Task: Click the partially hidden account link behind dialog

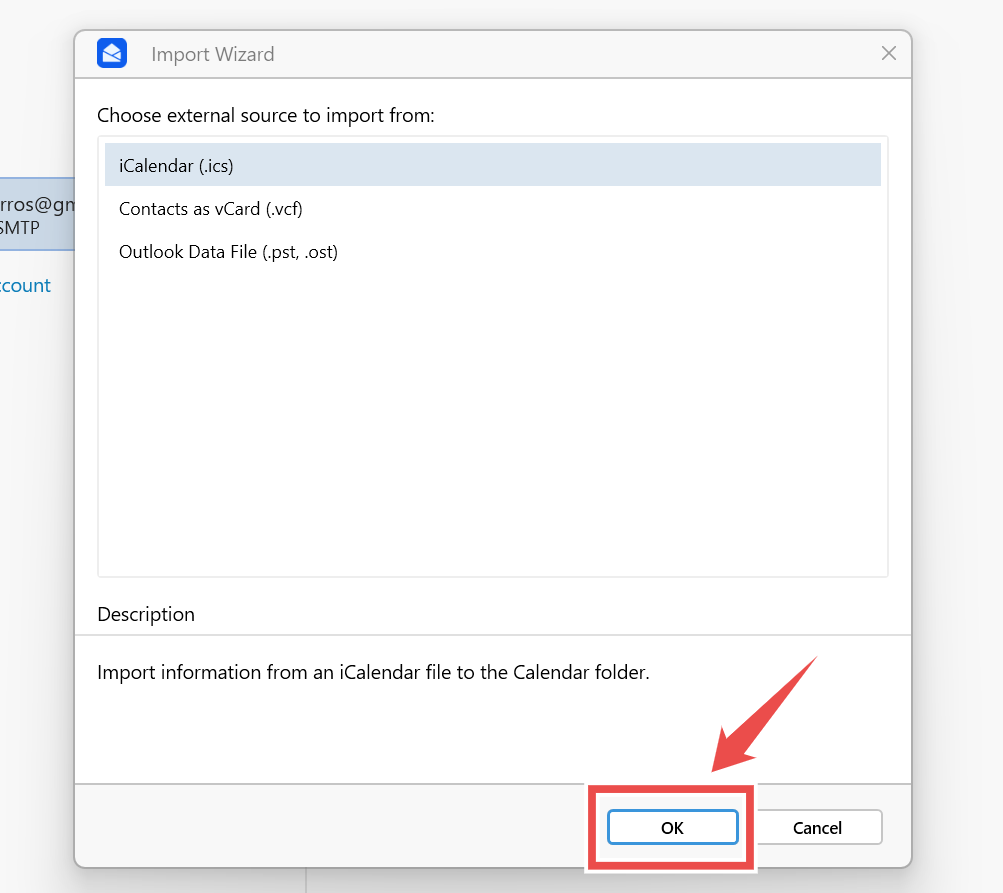Action: pos(26,286)
